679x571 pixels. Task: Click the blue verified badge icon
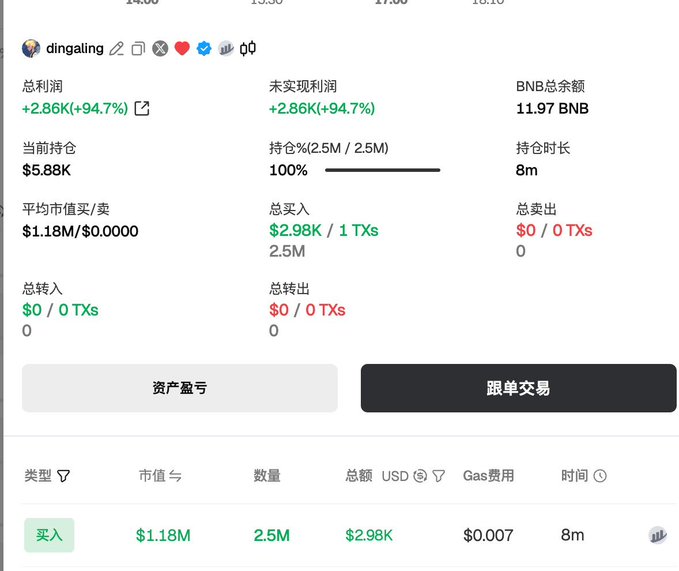(x=204, y=48)
